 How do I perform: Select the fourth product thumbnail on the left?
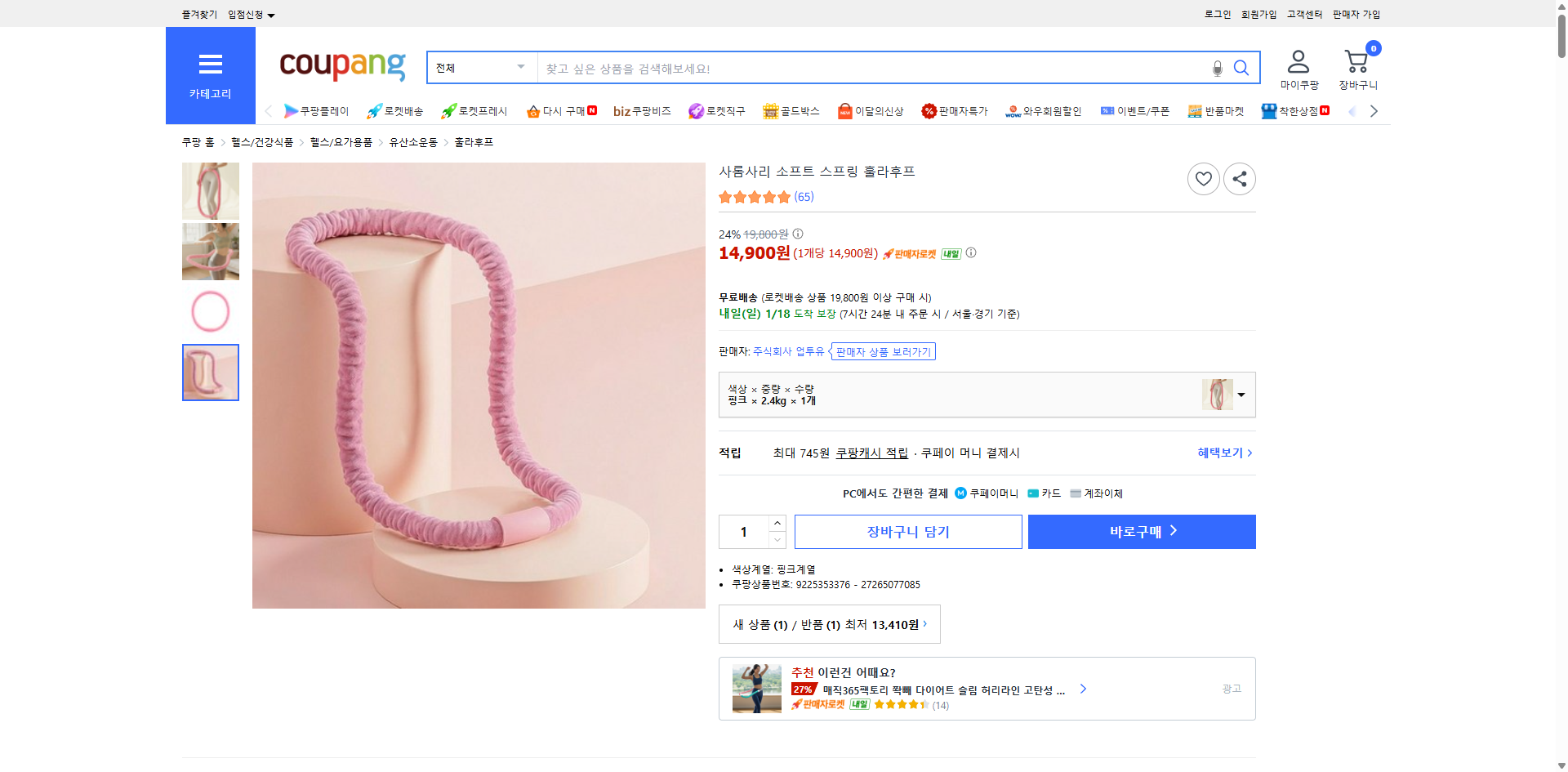(x=210, y=373)
